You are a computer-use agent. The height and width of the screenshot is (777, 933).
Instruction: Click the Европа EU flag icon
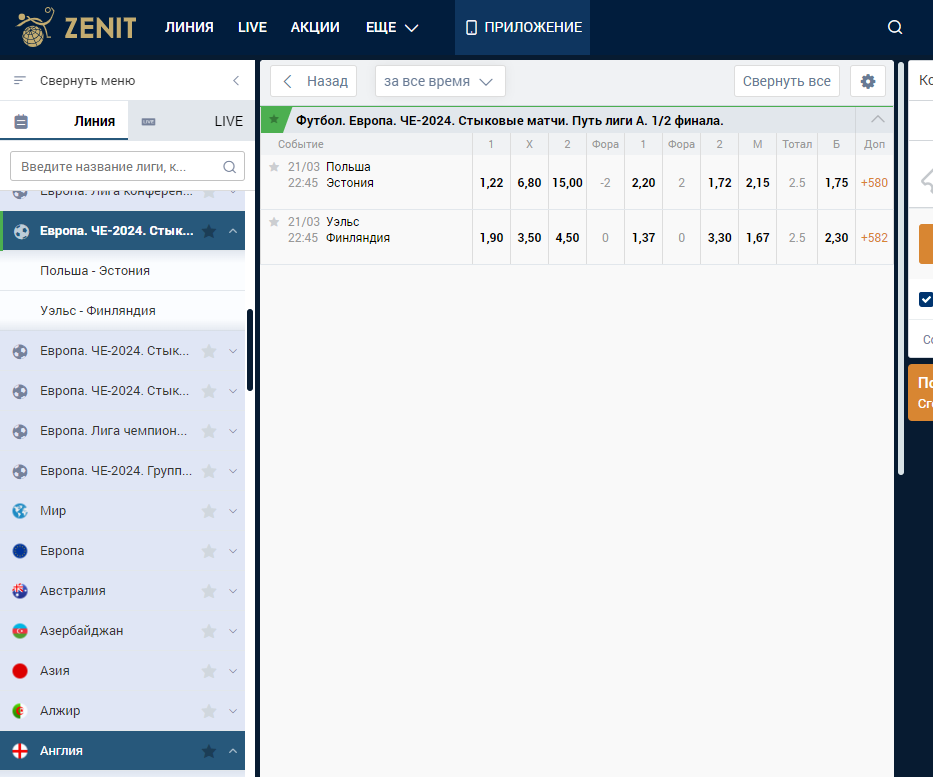tap(20, 551)
